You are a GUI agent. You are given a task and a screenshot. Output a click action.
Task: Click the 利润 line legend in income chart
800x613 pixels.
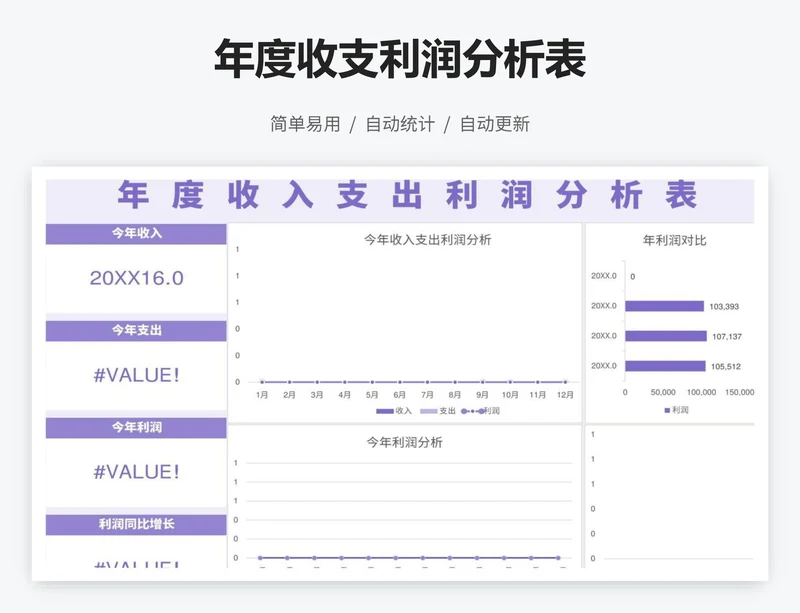(x=480, y=411)
